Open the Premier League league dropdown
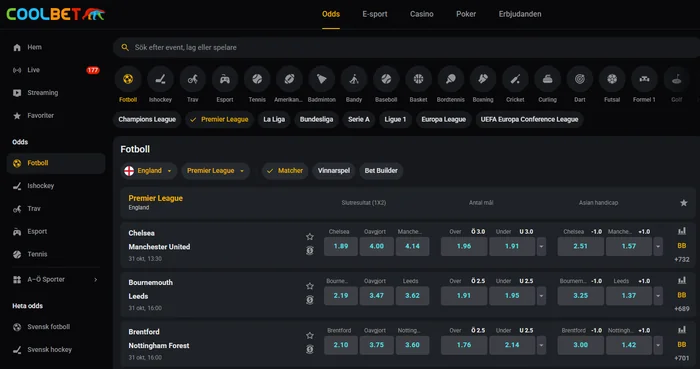700x369 pixels. pos(215,170)
